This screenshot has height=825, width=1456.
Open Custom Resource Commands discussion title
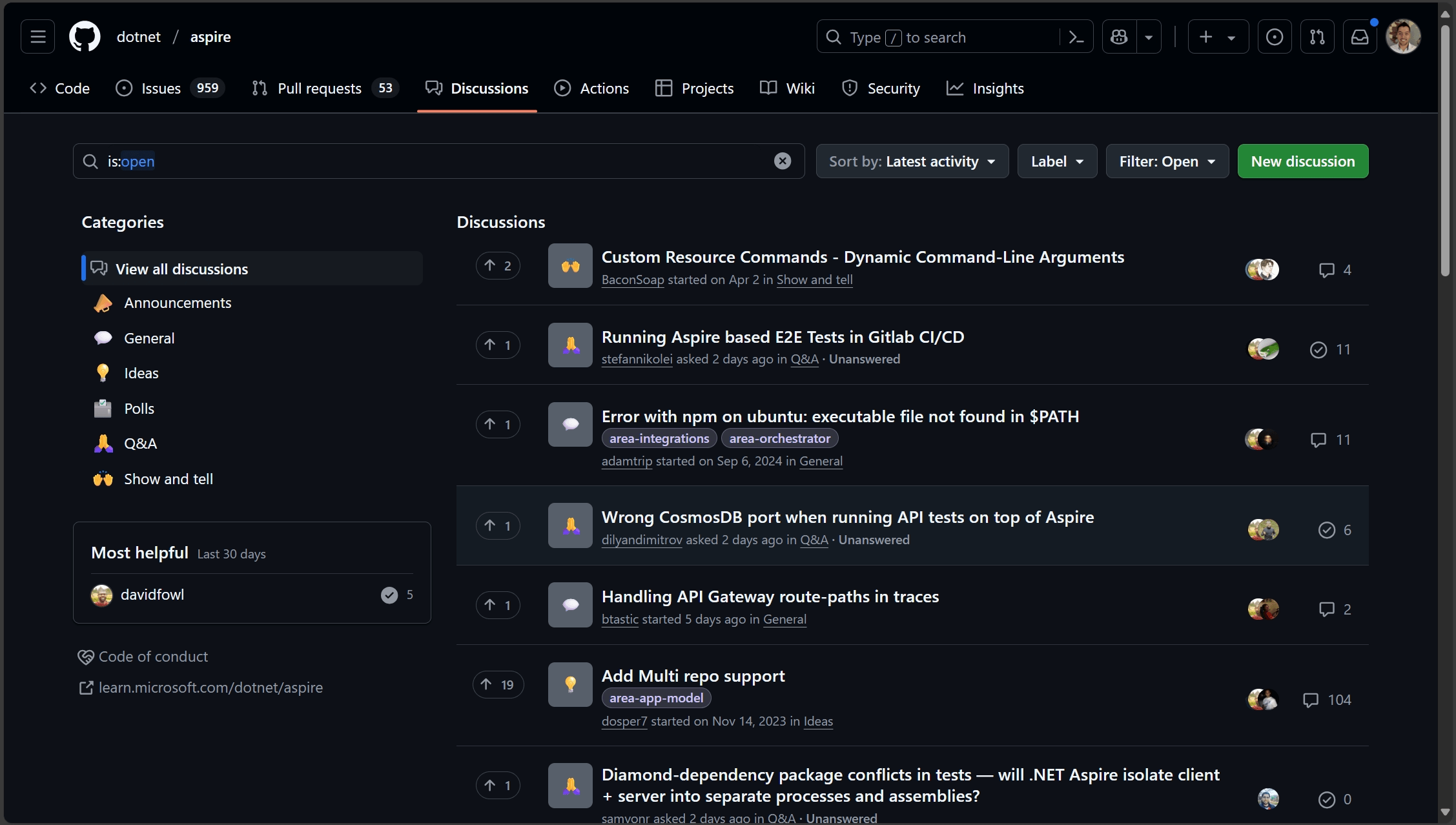(x=863, y=257)
